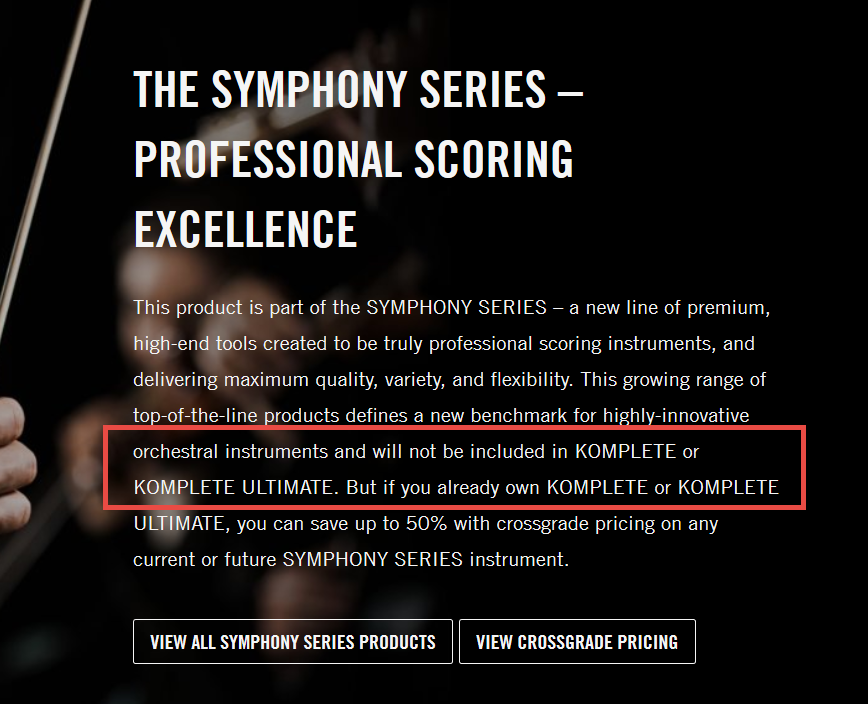This screenshot has width=868, height=704.
Task: Click 'current or future SYMPHONY SERIES instrument' line
Action: click(x=351, y=559)
